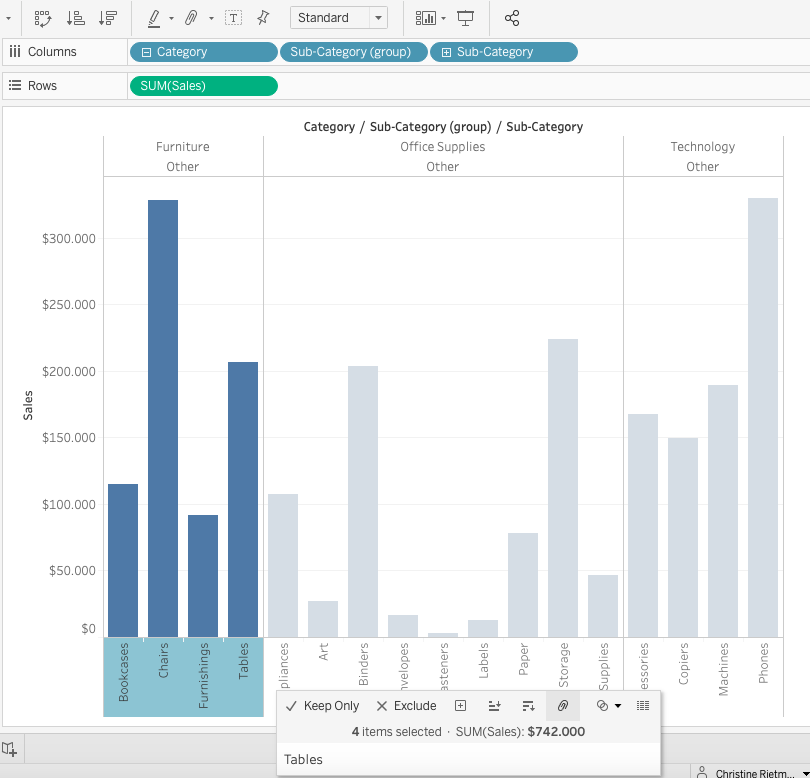Click the tooltip paperclip Group icon
This screenshot has width=810, height=778.
(563, 706)
